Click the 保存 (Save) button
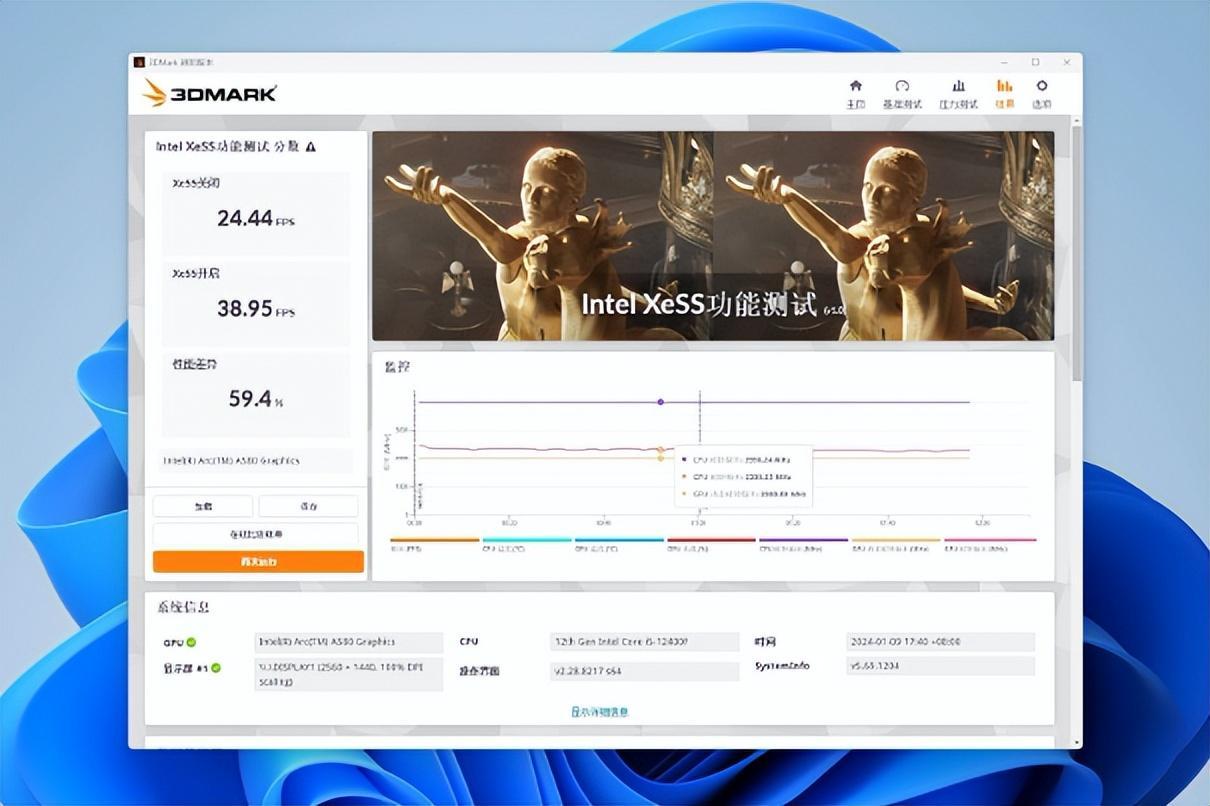Screen dimensions: 1210x806 [308, 506]
